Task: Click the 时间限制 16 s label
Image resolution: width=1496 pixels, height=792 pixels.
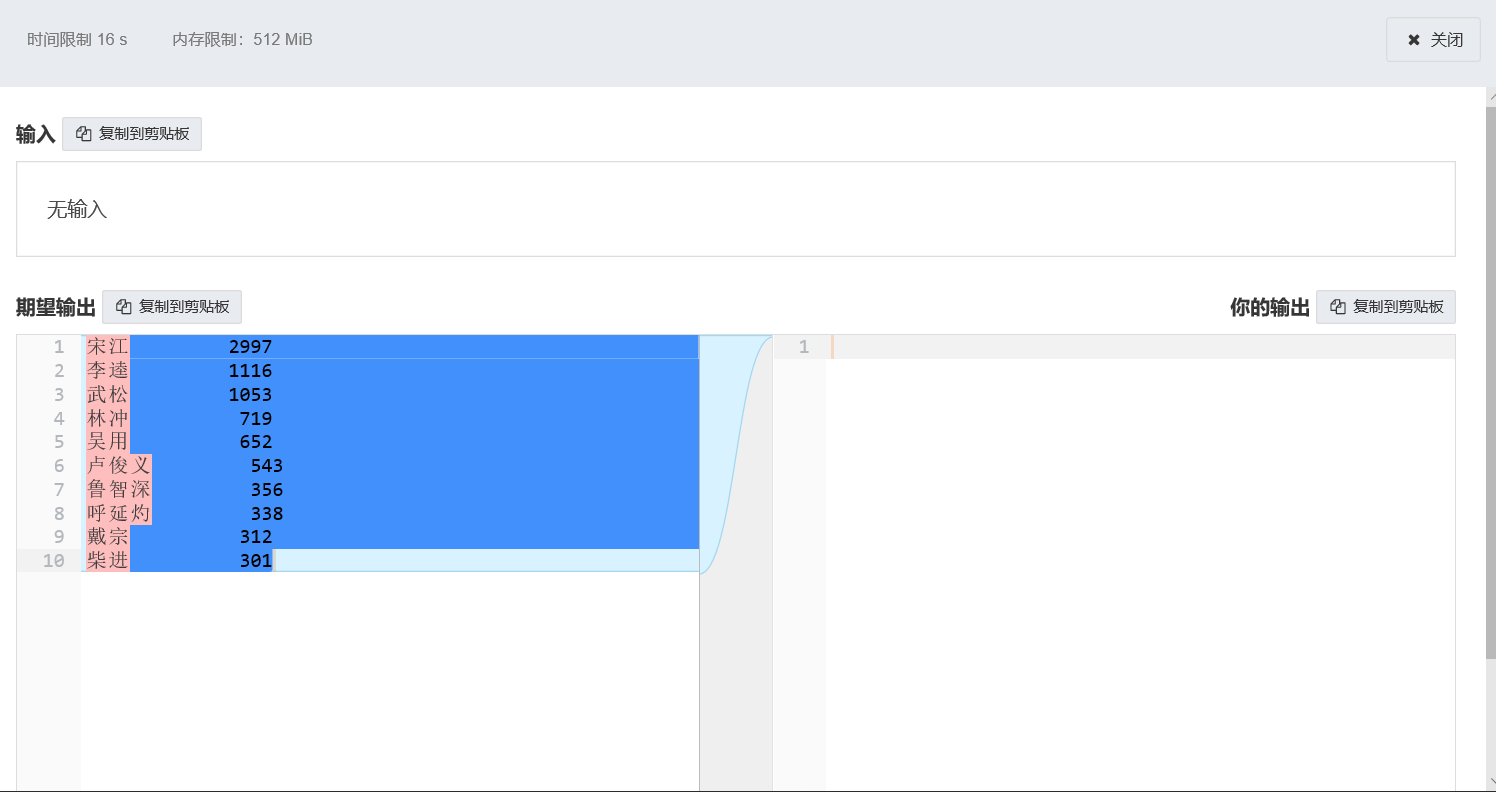Action: click(x=77, y=40)
